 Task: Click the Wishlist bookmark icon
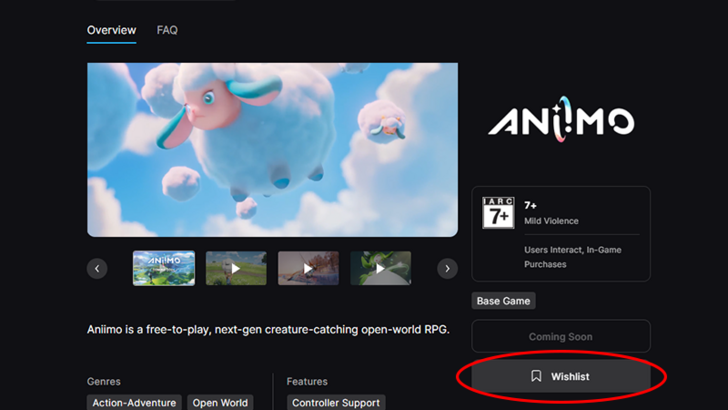[x=536, y=376]
